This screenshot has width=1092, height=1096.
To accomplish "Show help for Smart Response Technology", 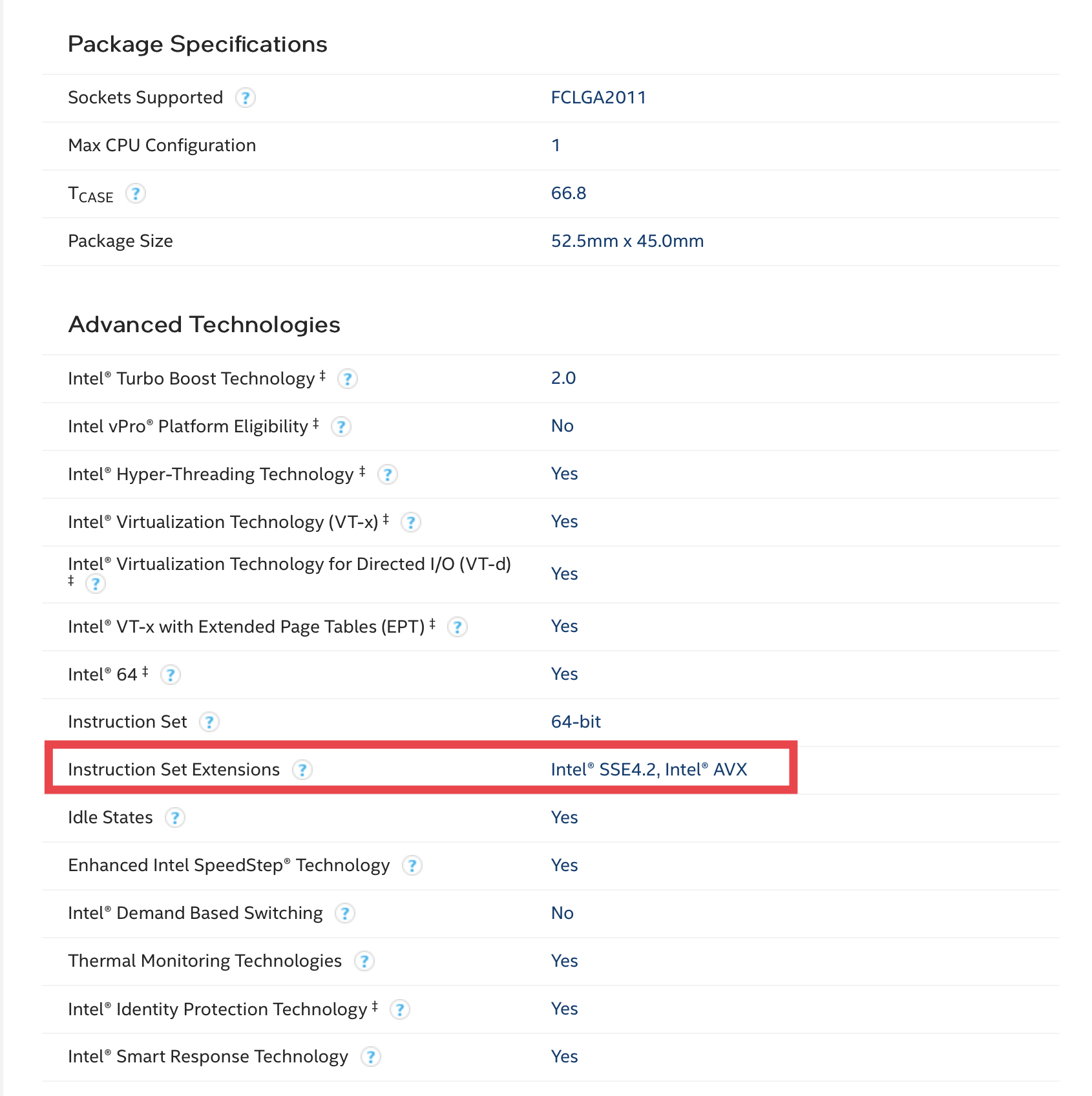I will (370, 1057).
